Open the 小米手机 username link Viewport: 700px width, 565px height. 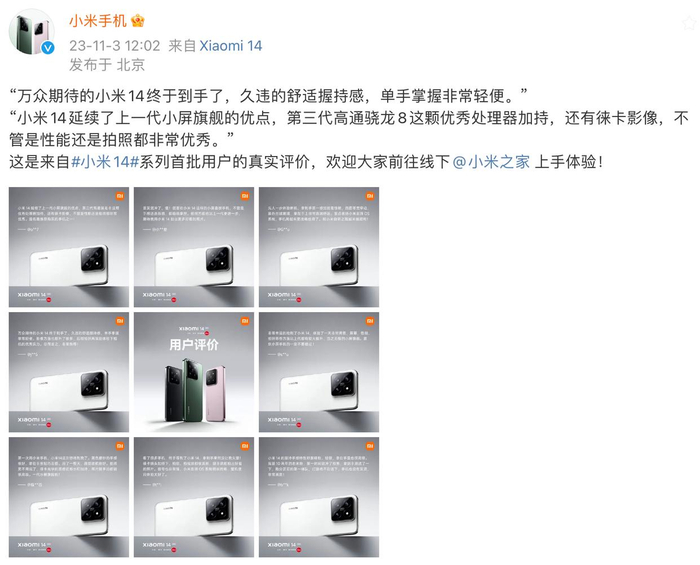point(98,21)
